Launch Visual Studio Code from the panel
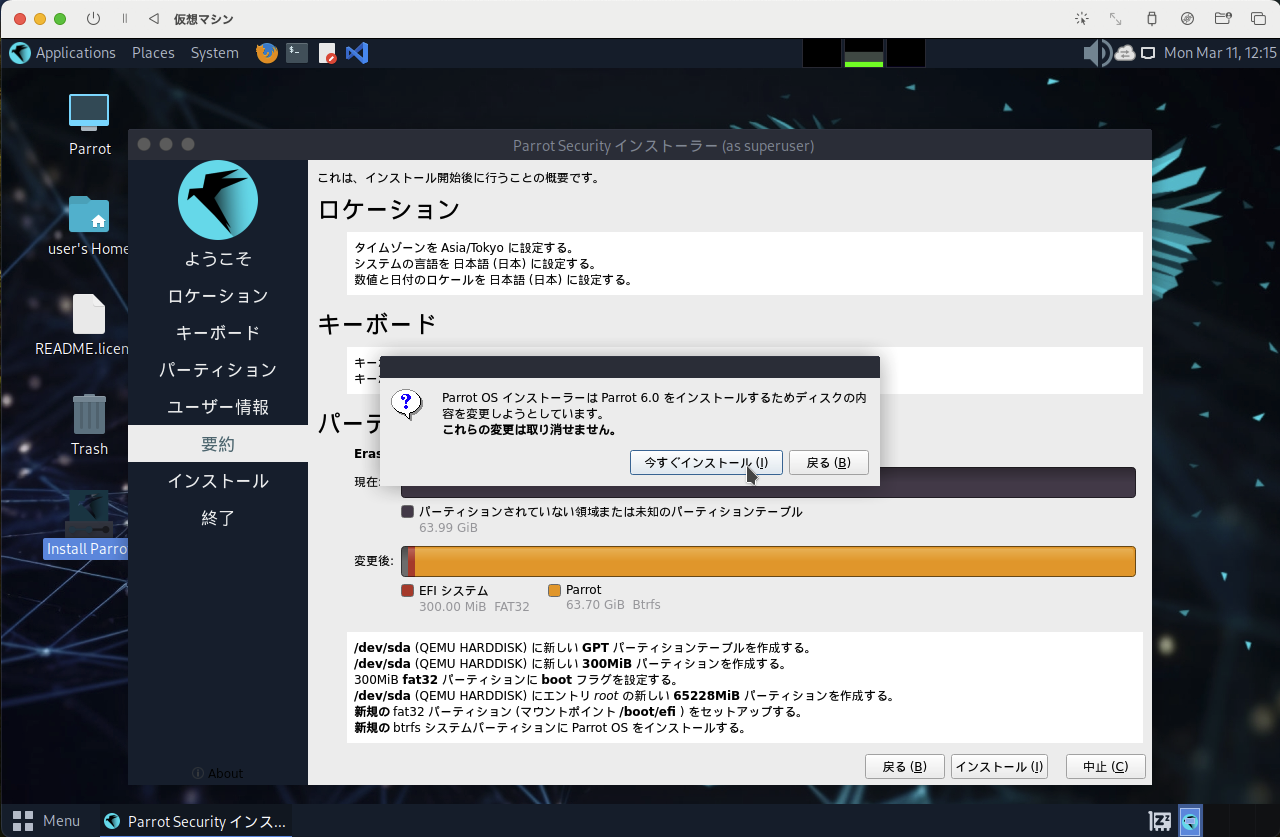This screenshot has width=1280, height=837. [x=357, y=53]
